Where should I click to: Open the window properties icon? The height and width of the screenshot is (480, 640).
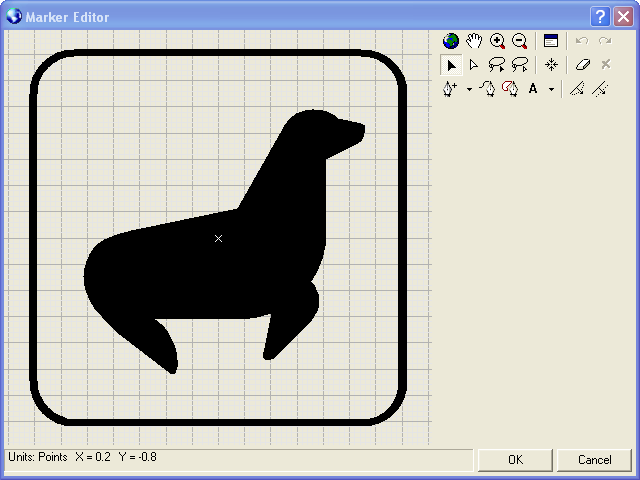[x=551, y=41]
